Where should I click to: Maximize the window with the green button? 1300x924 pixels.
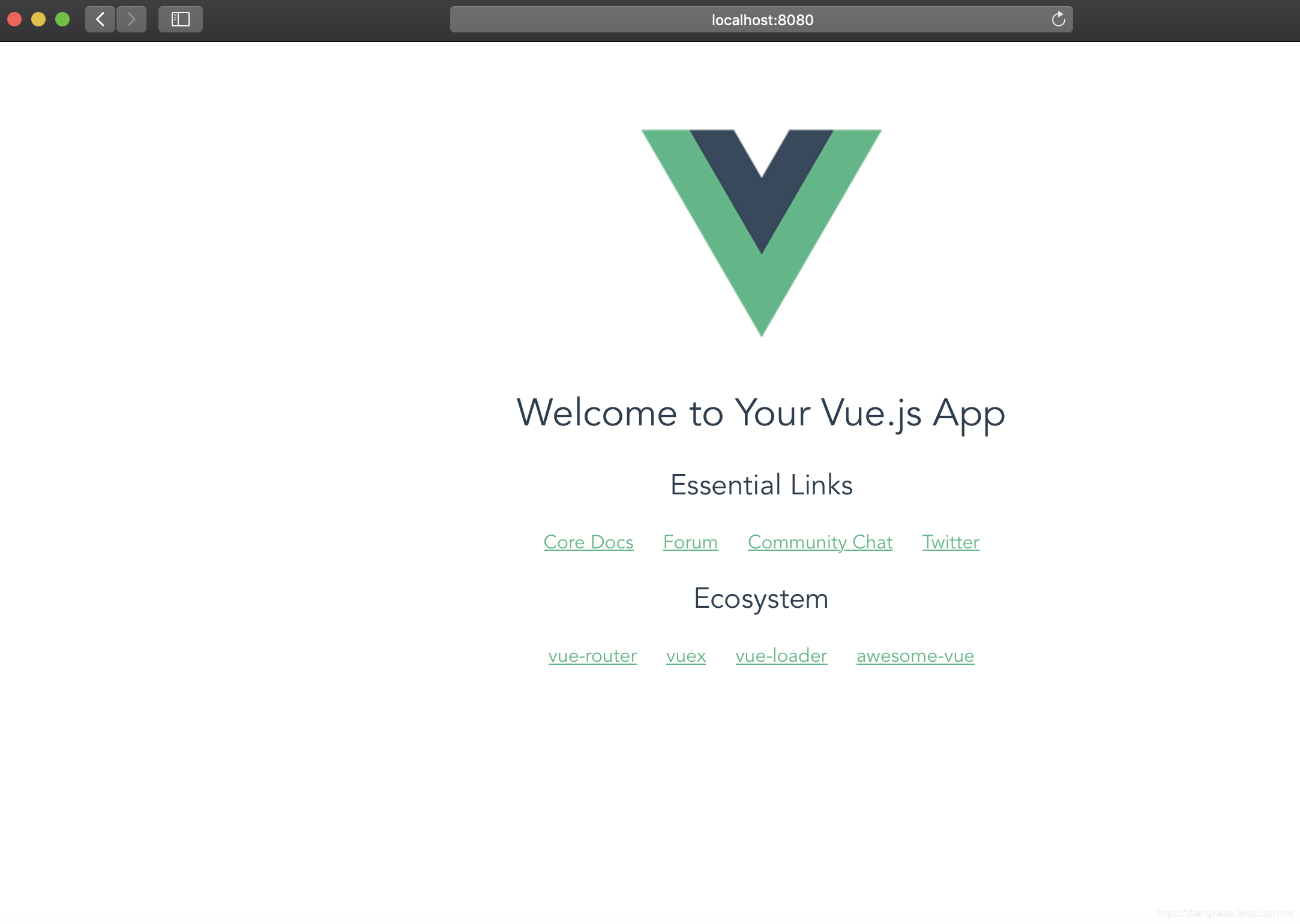[62, 20]
